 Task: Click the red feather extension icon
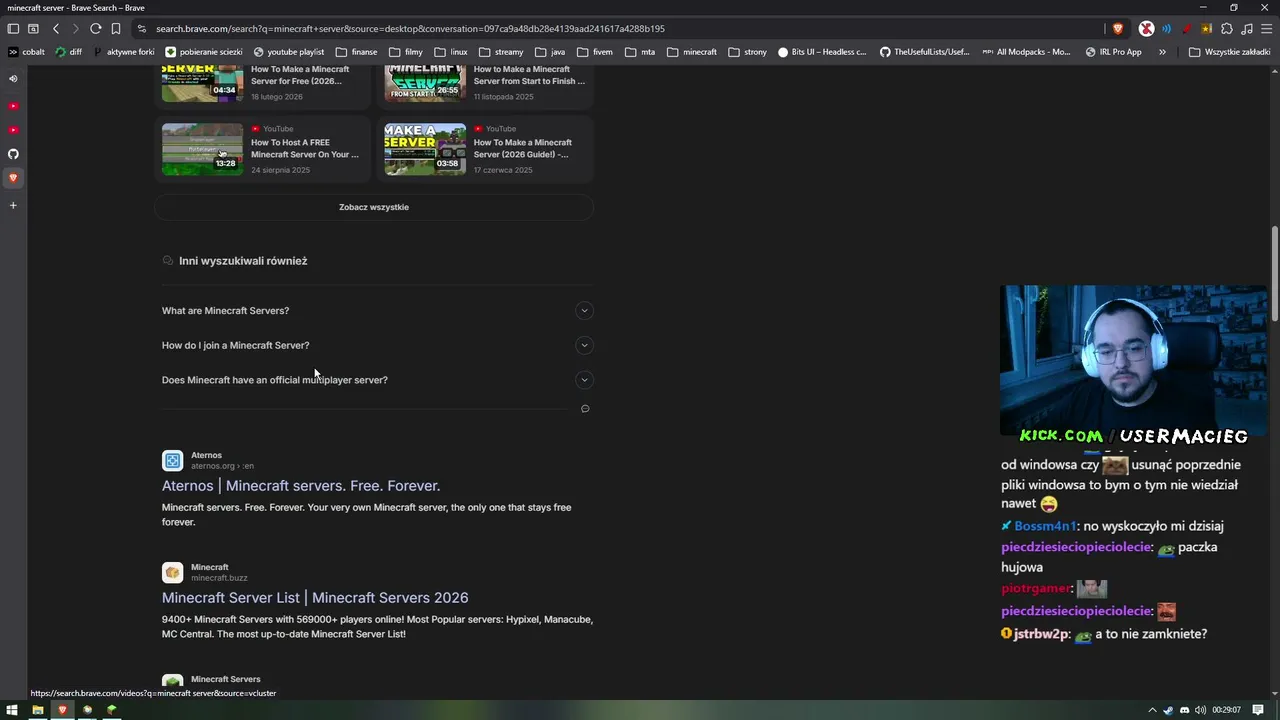[1186, 29]
